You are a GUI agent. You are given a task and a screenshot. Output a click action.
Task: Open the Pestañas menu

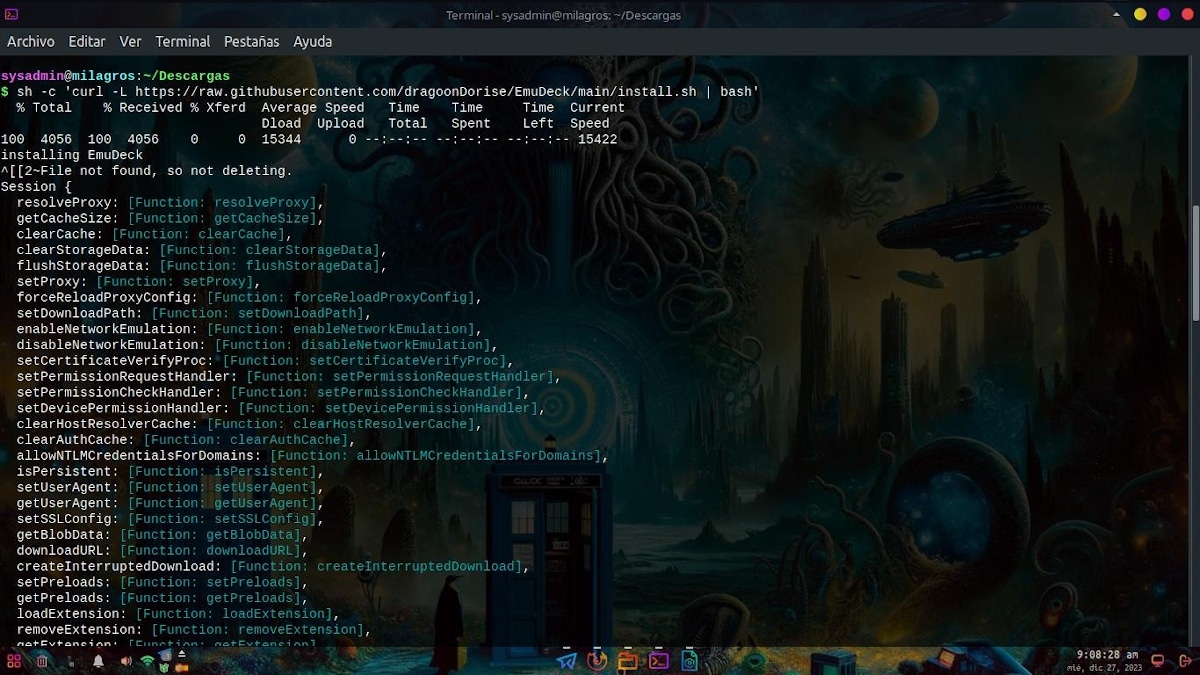coord(250,42)
